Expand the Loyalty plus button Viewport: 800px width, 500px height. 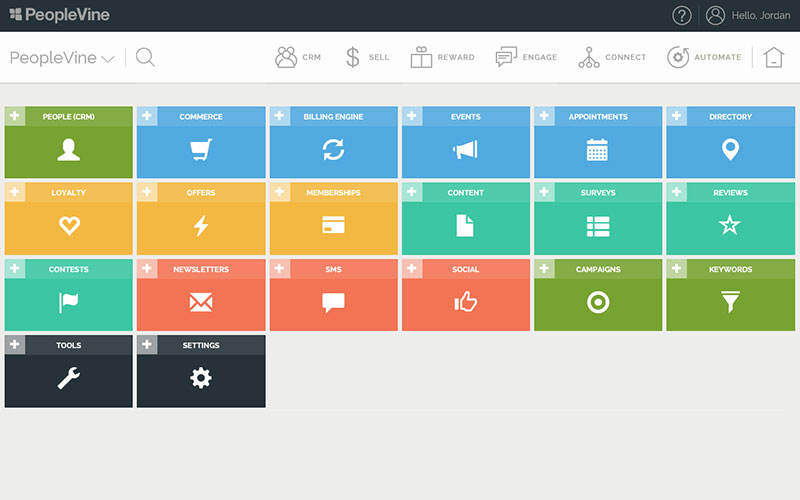click(x=15, y=192)
